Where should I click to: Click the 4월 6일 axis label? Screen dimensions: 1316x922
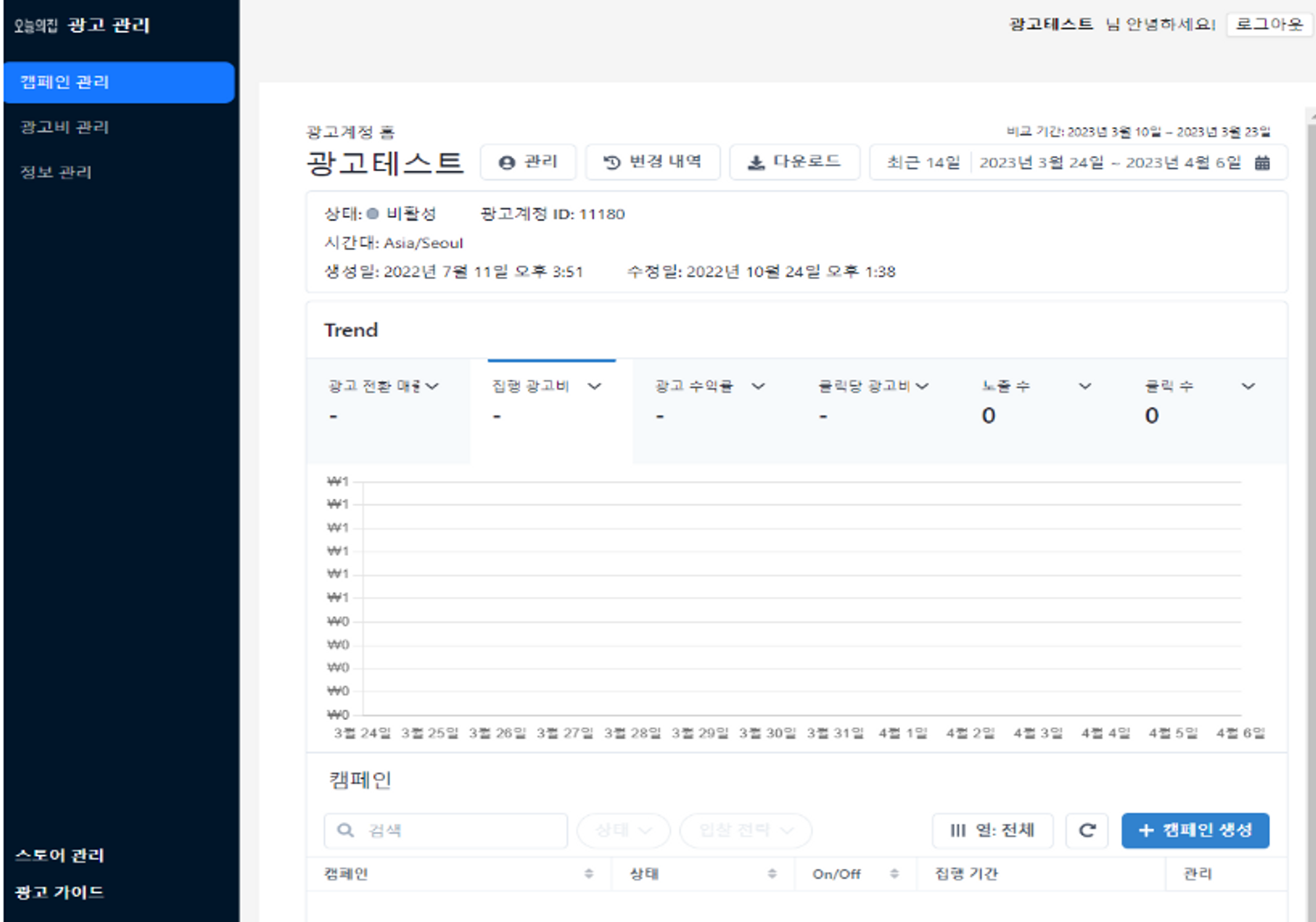[x=1240, y=732]
